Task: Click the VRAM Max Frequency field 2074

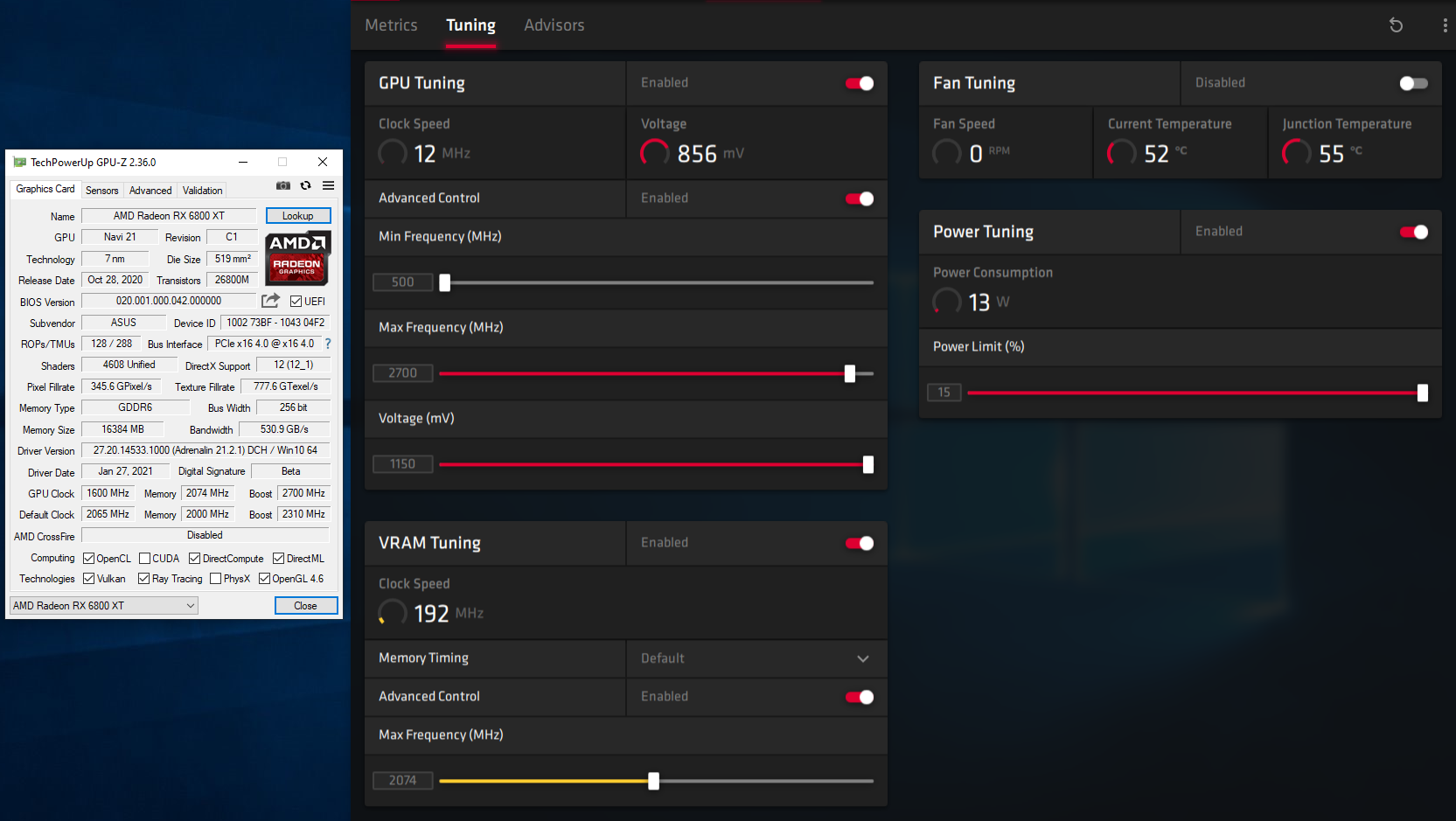Action: 403,781
